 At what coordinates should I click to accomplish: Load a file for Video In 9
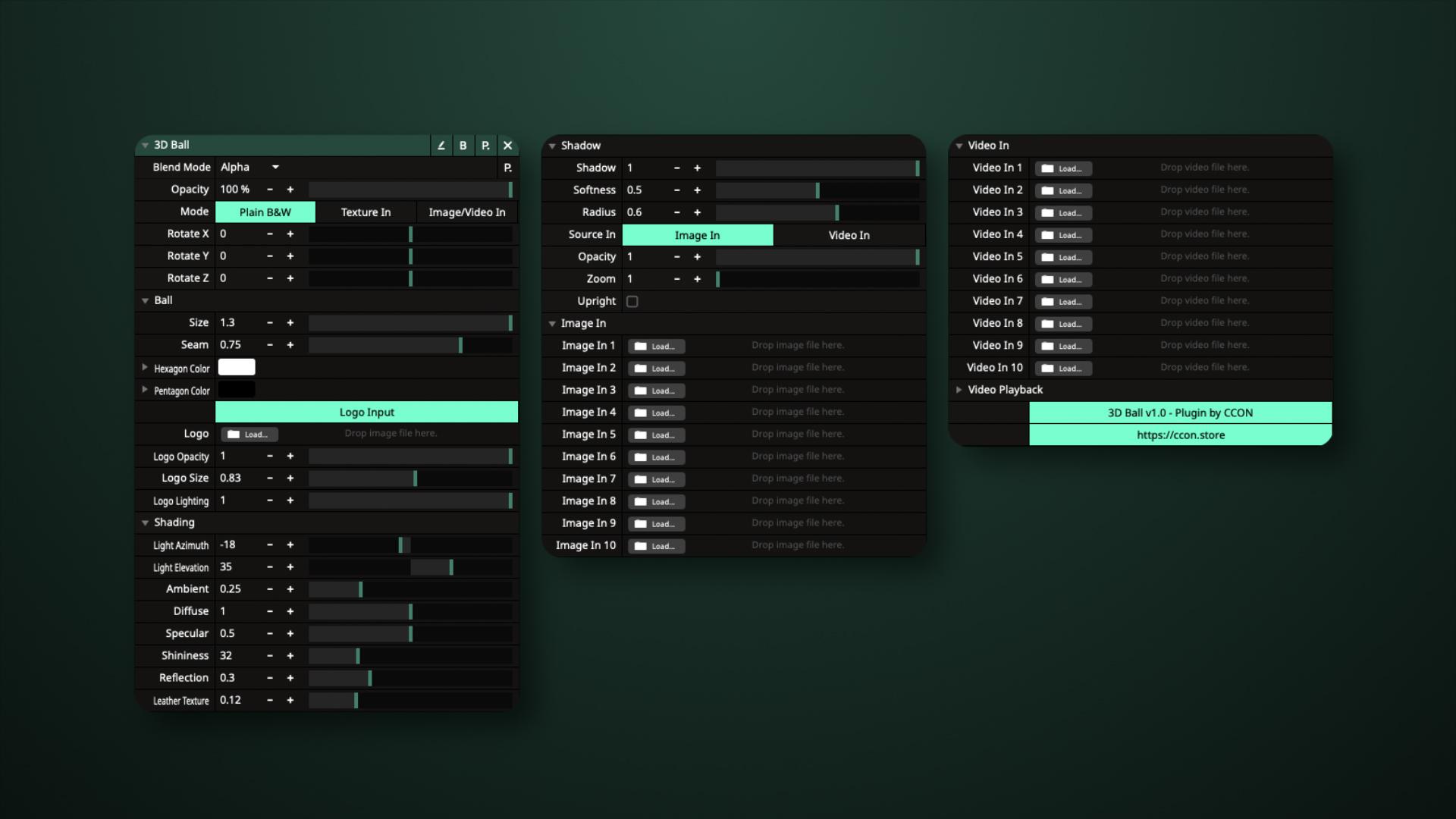tap(1064, 347)
